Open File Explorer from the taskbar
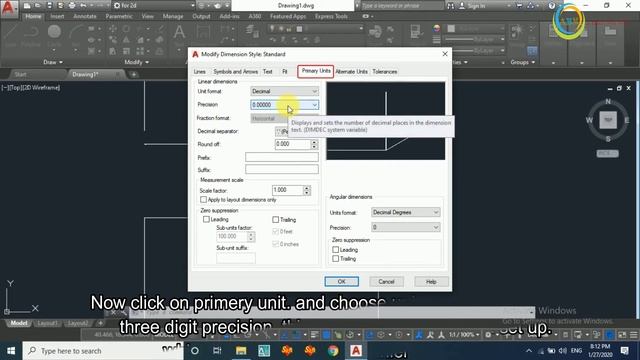 241,351
